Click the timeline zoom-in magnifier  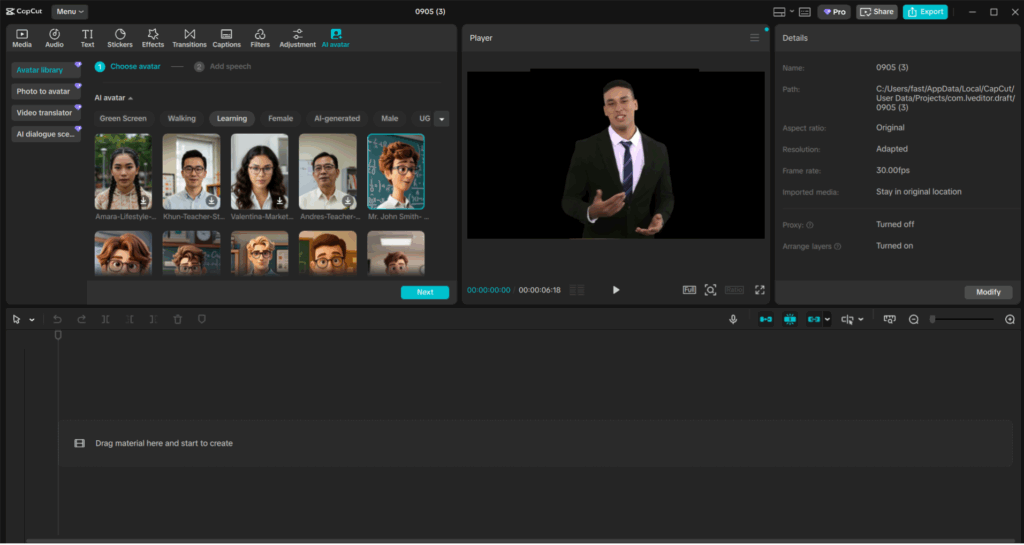(x=1010, y=319)
